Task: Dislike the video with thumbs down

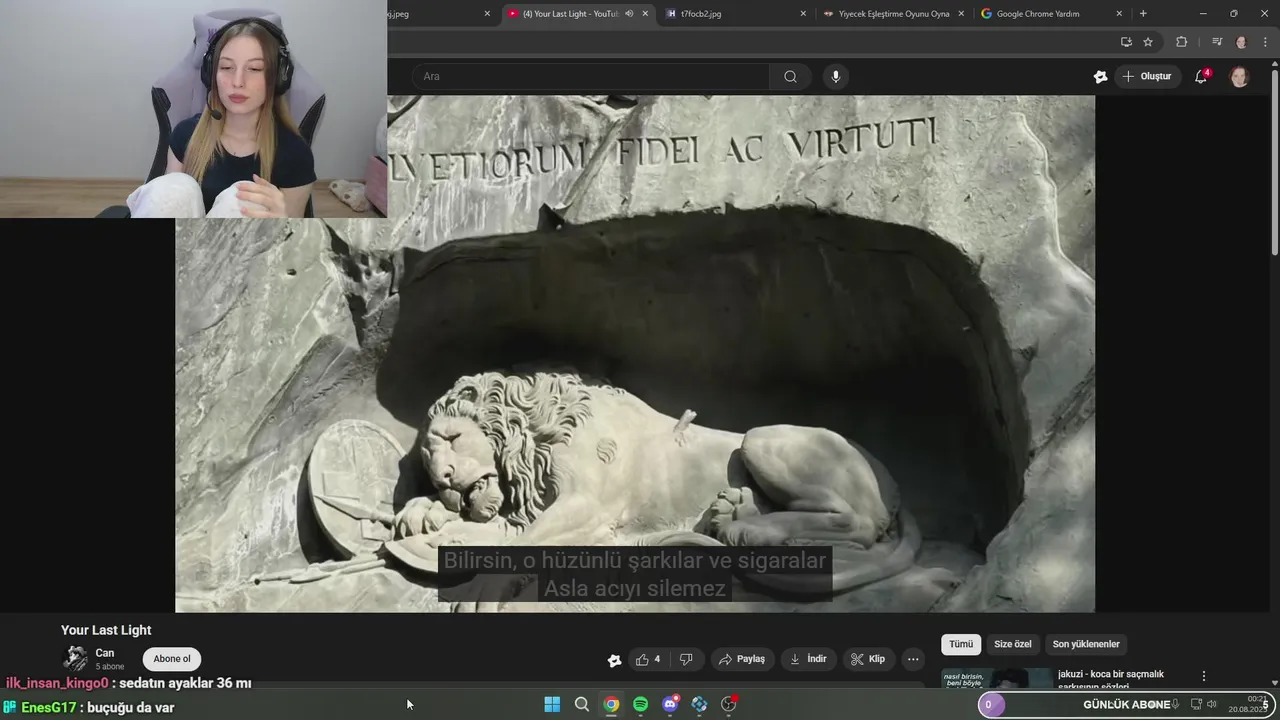Action: click(x=686, y=659)
